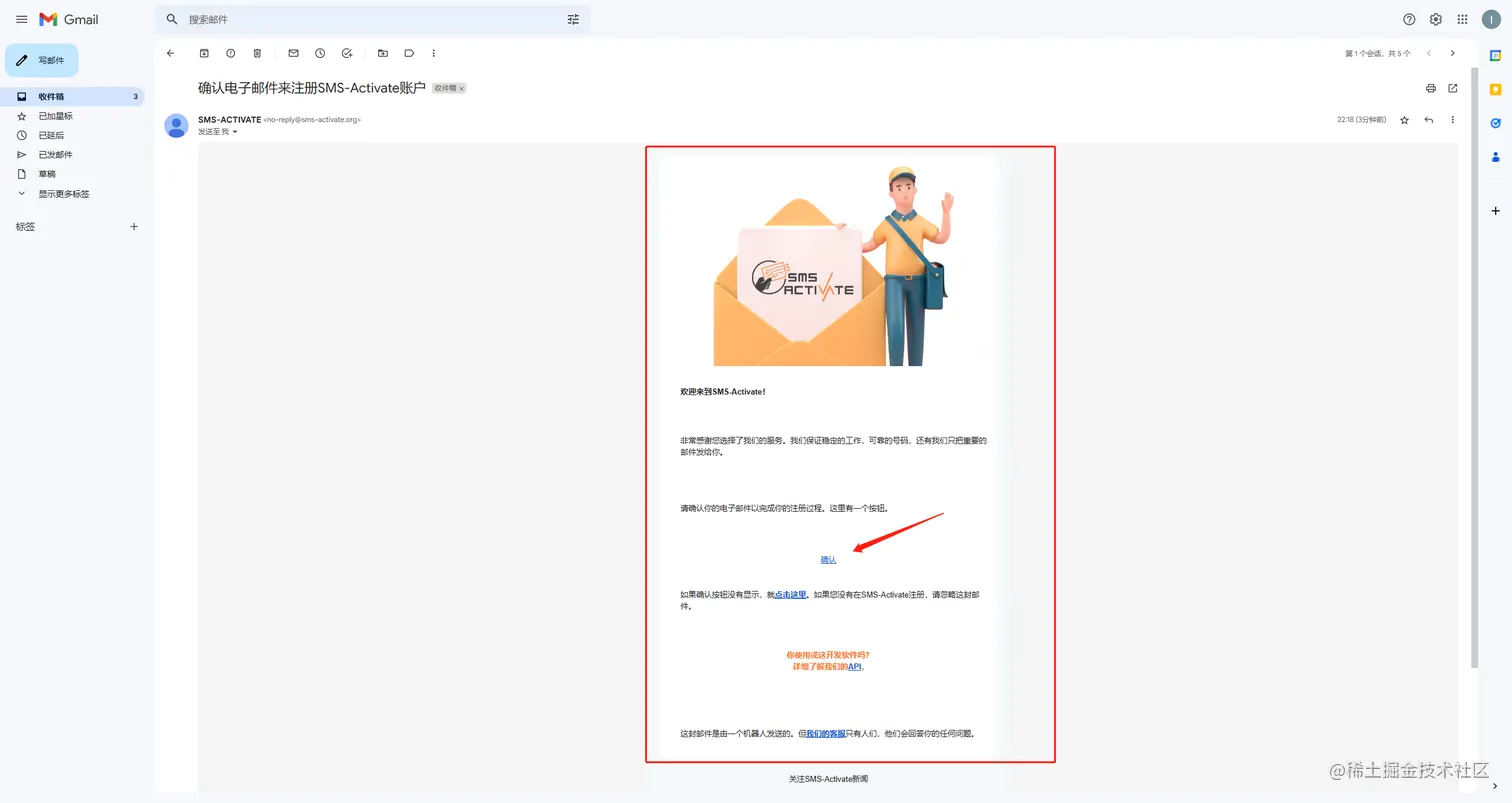Open the search options filter icon
The width and height of the screenshot is (1512, 803).
tap(573, 19)
